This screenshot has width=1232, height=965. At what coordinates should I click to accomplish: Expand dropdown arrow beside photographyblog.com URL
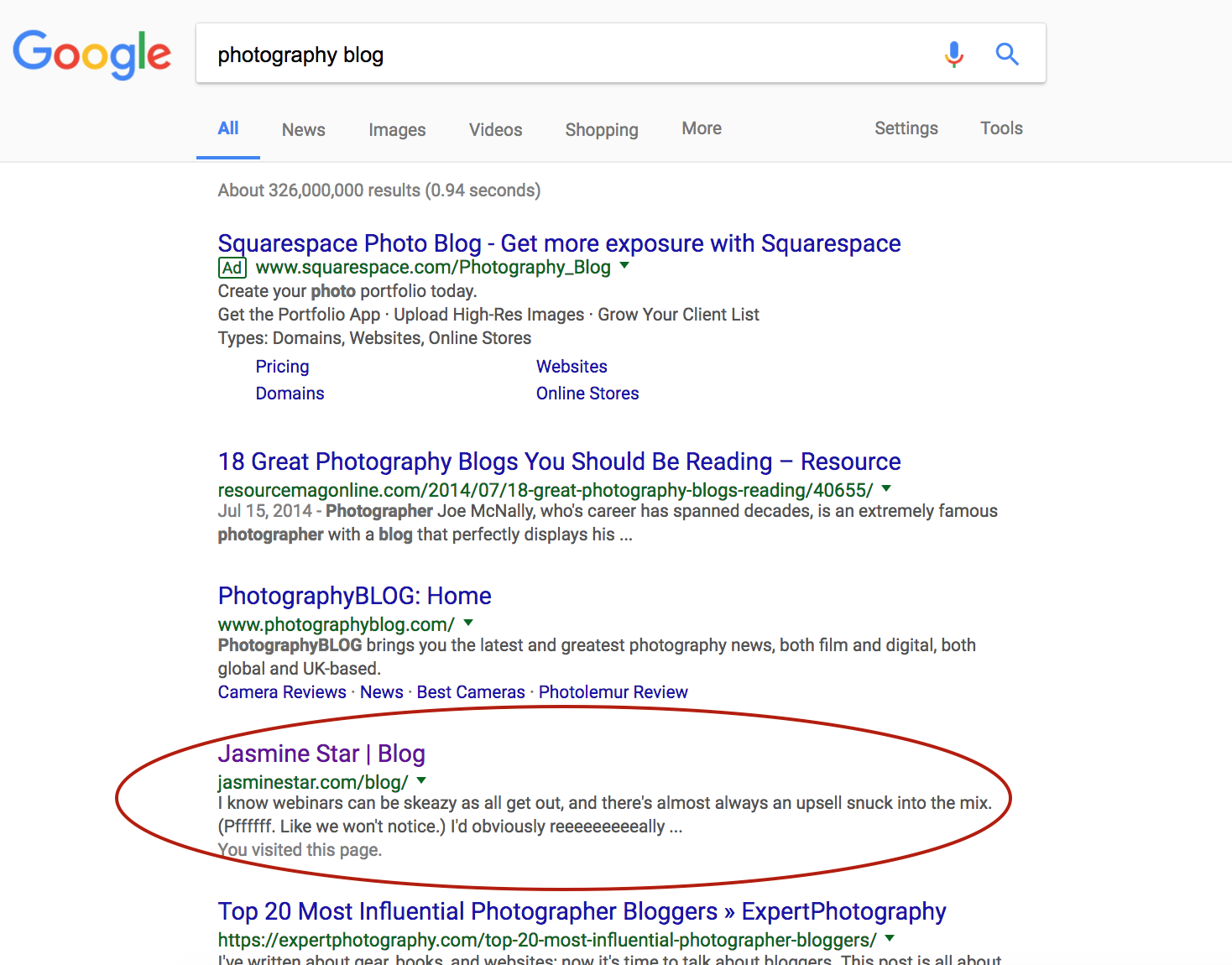(468, 623)
